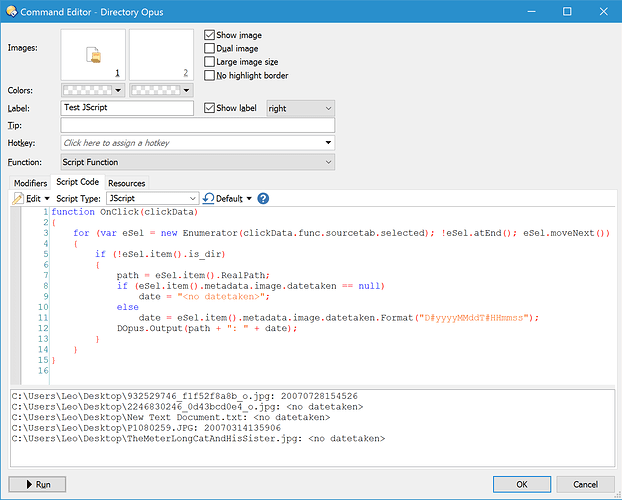Click the pencil Edit icon
Viewport: 622px width, 500px height.
click(17, 198)
